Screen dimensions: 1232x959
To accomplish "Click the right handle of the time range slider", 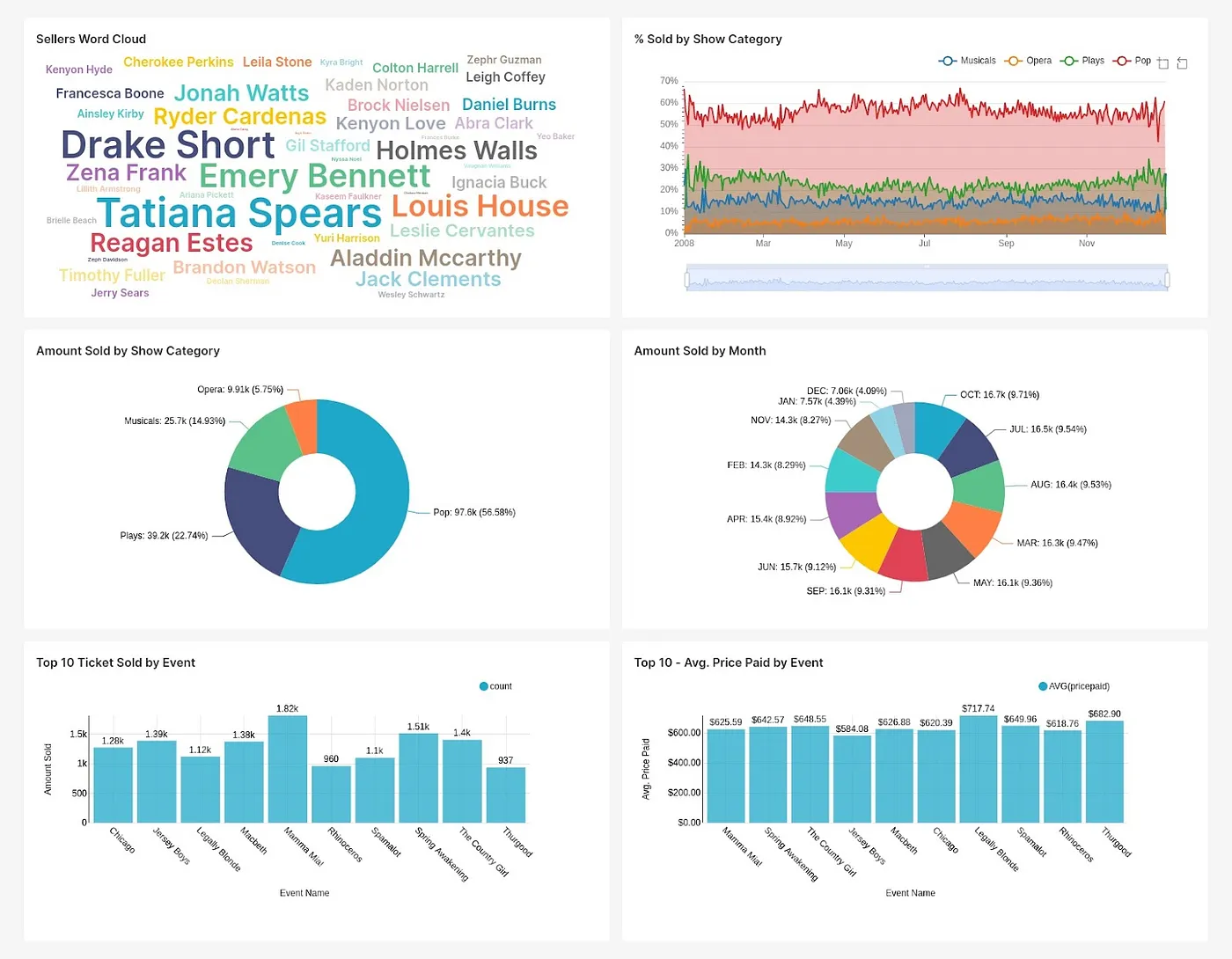I will (x=1167, y=280).
